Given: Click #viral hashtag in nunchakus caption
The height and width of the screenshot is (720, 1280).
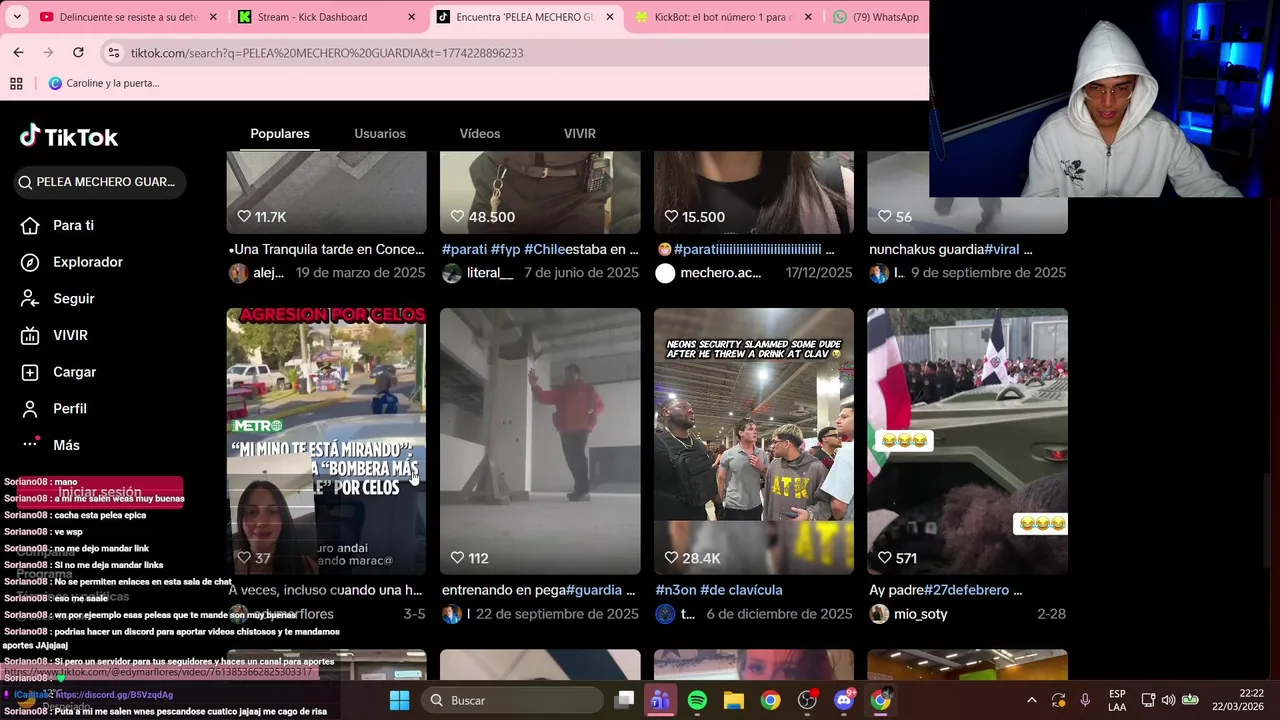Looking at the screenshot, I should click(x=1002, y=249).
